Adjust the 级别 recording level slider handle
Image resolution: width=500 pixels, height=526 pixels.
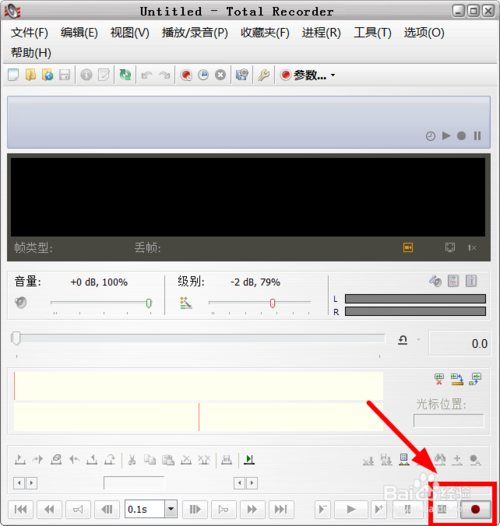tap(272, 303)
